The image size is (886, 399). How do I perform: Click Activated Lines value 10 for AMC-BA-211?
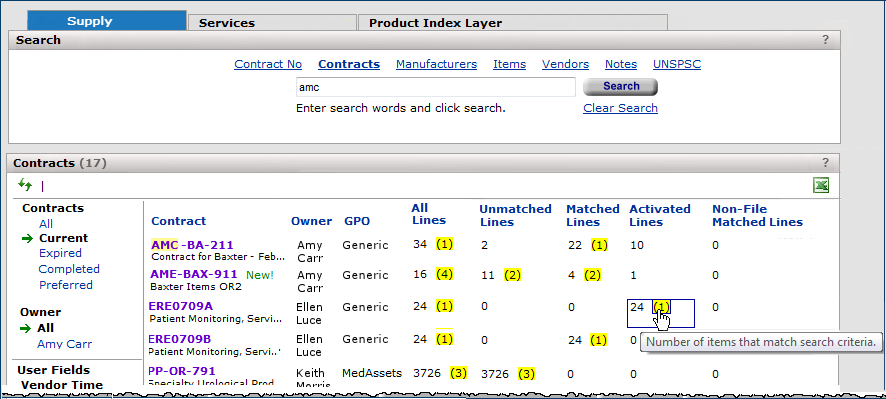click(637, 245)
